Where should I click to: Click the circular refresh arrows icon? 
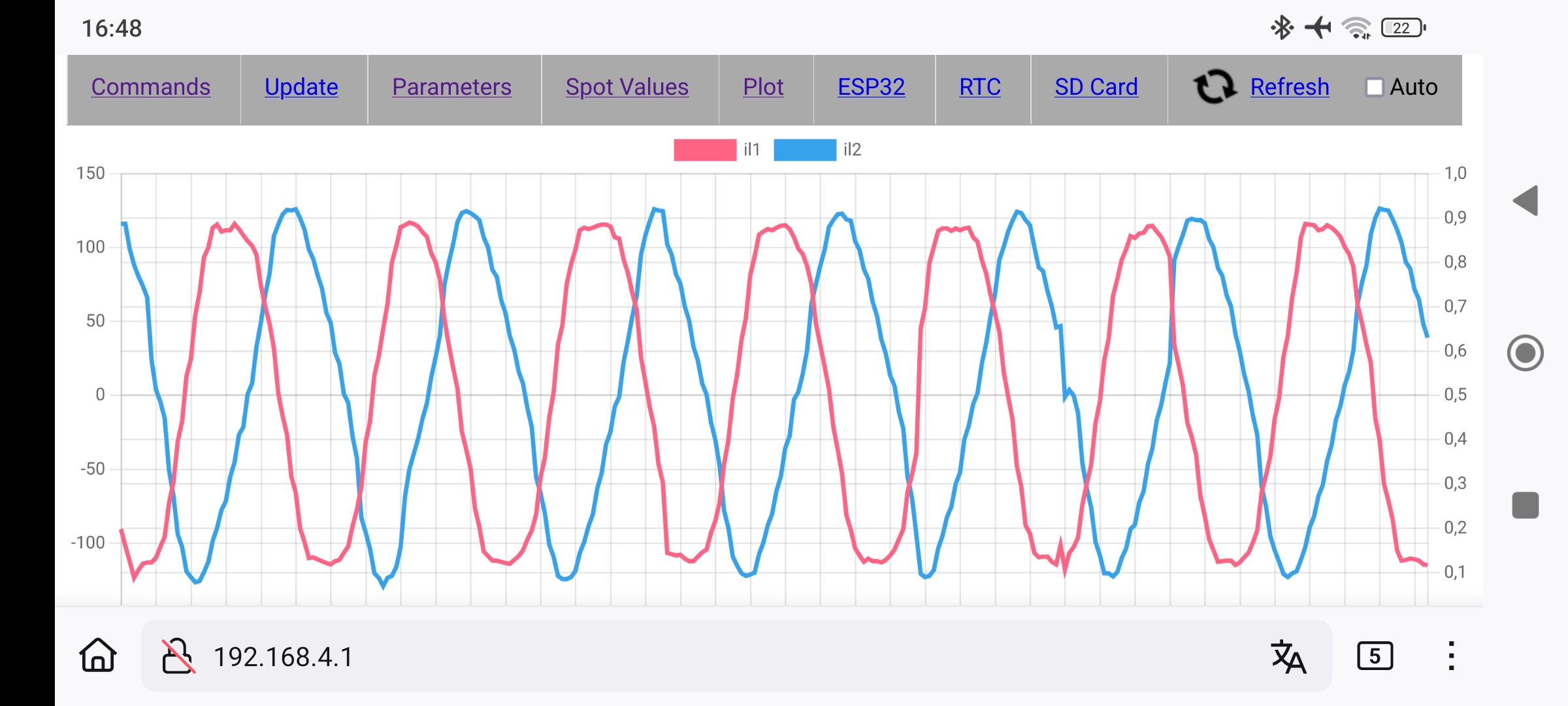pyautogui.click(x=1215, y=87)
